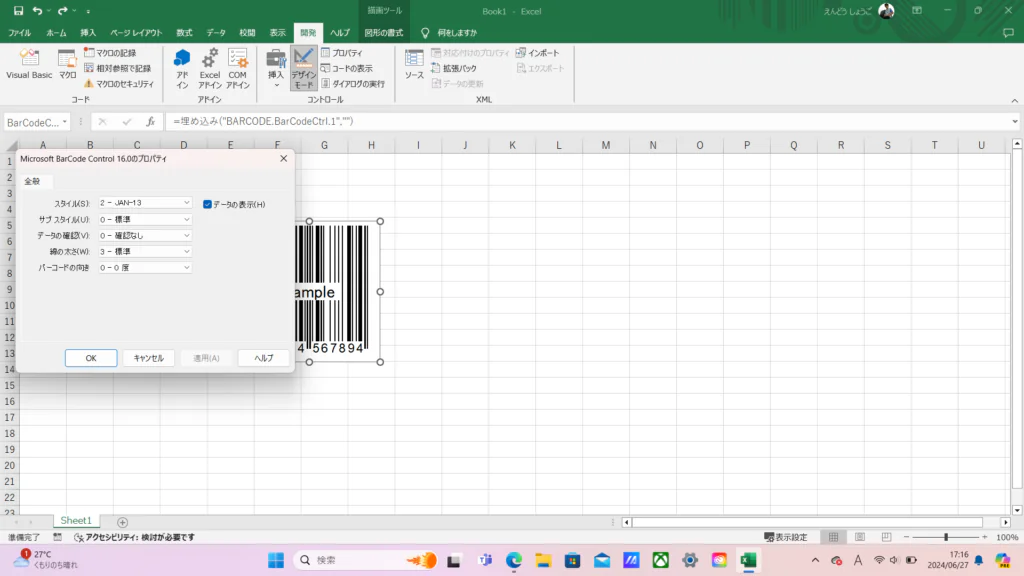This screenshot has width=1024, height=576.
Task: Click XML インポート
Action: tap(537, 53)
